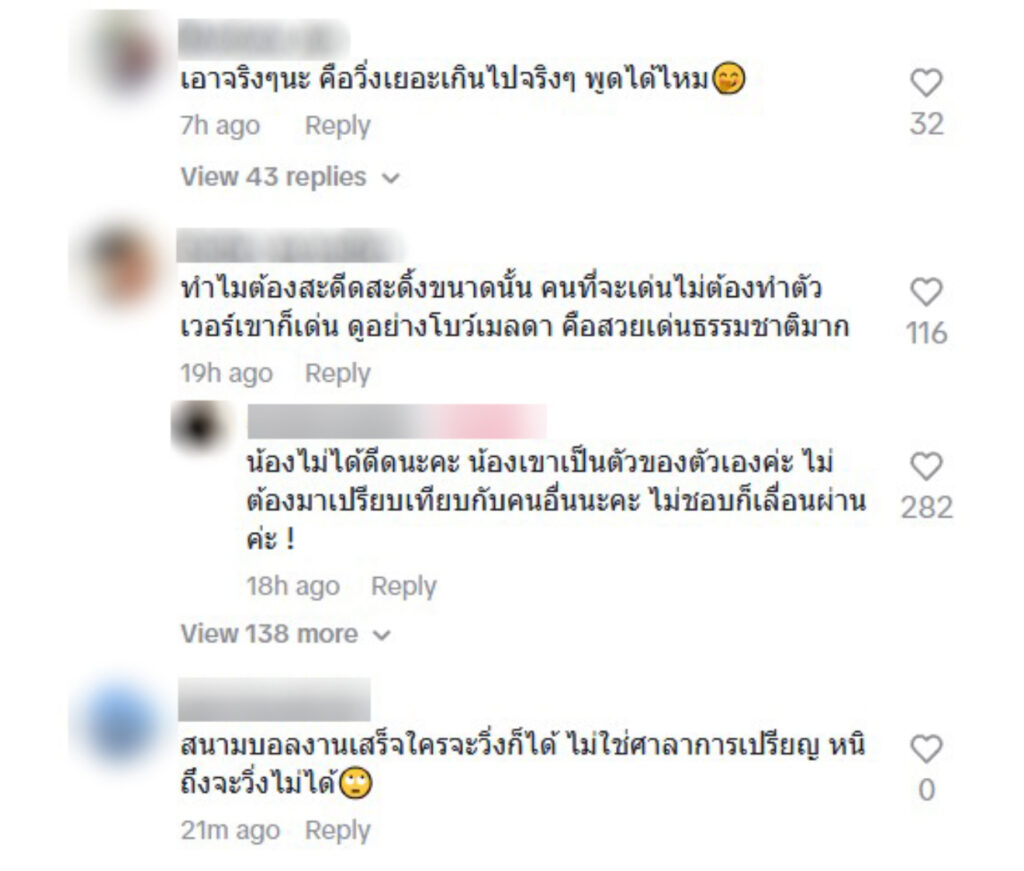
Task: Click the chevron next to View 138 more
Action: [381, 635]
